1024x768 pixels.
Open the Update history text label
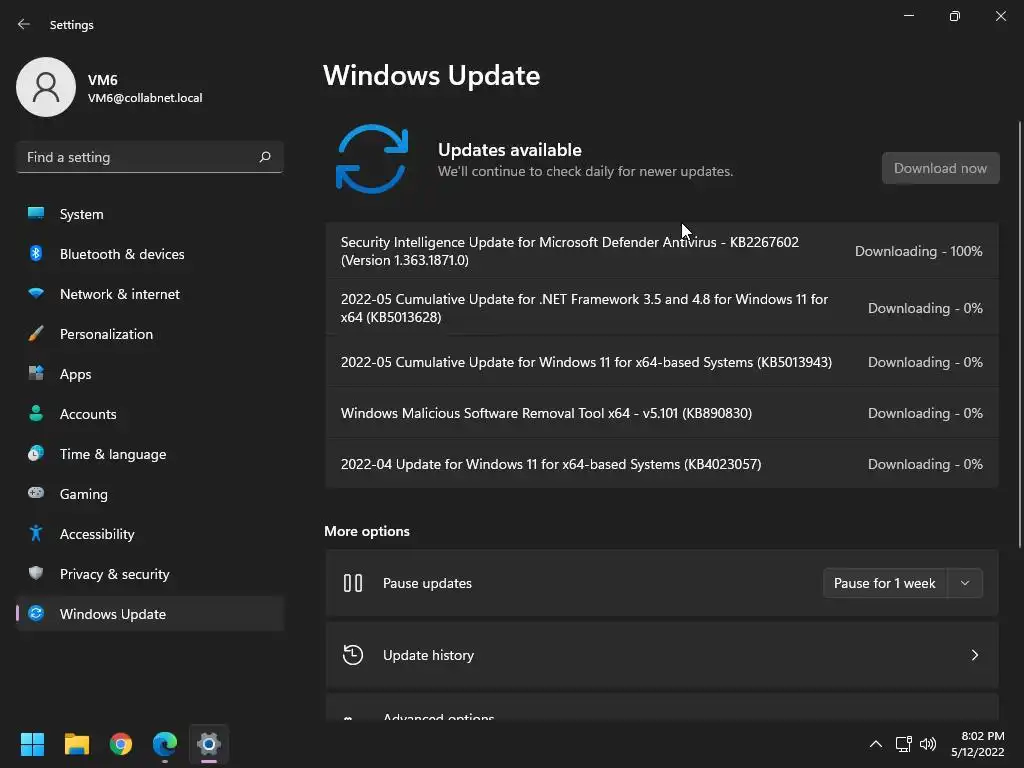428,655
